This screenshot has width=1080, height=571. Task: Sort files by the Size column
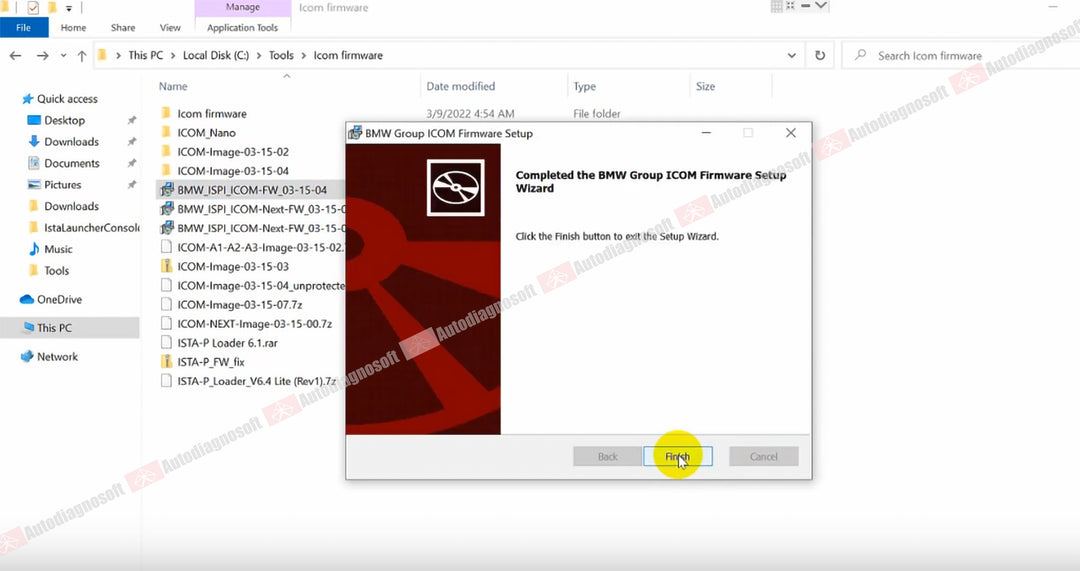(705, 86)
